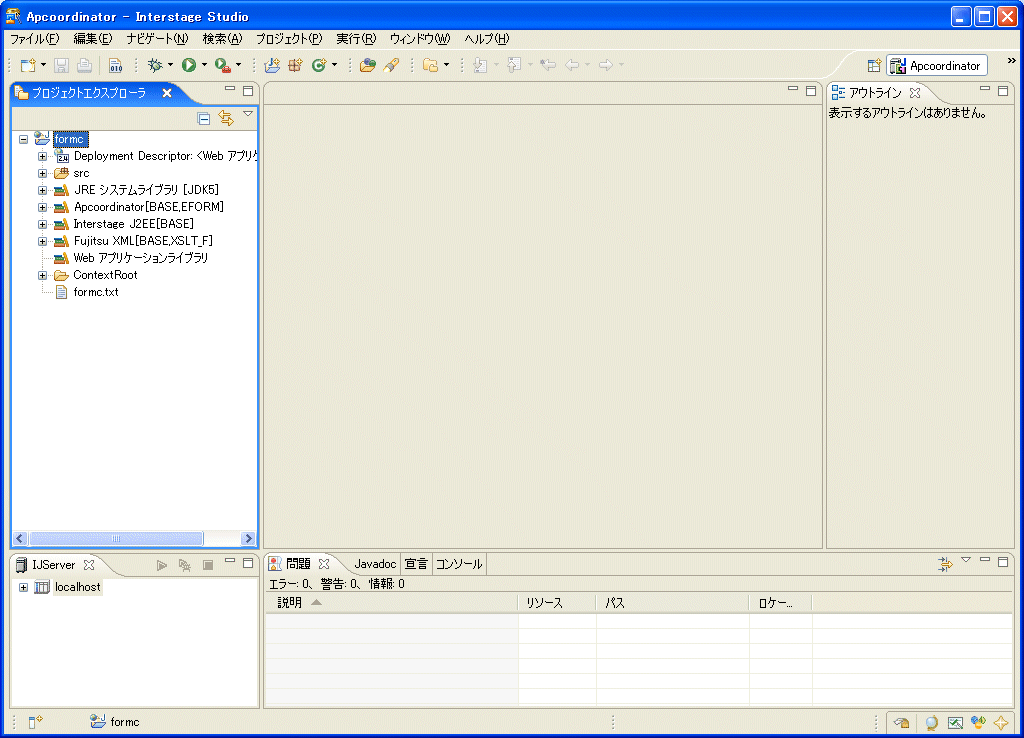Click the Open Type folder icon
Viewport: 1024px width, 738px height.
pyautogui.click(x=368, y=65)
